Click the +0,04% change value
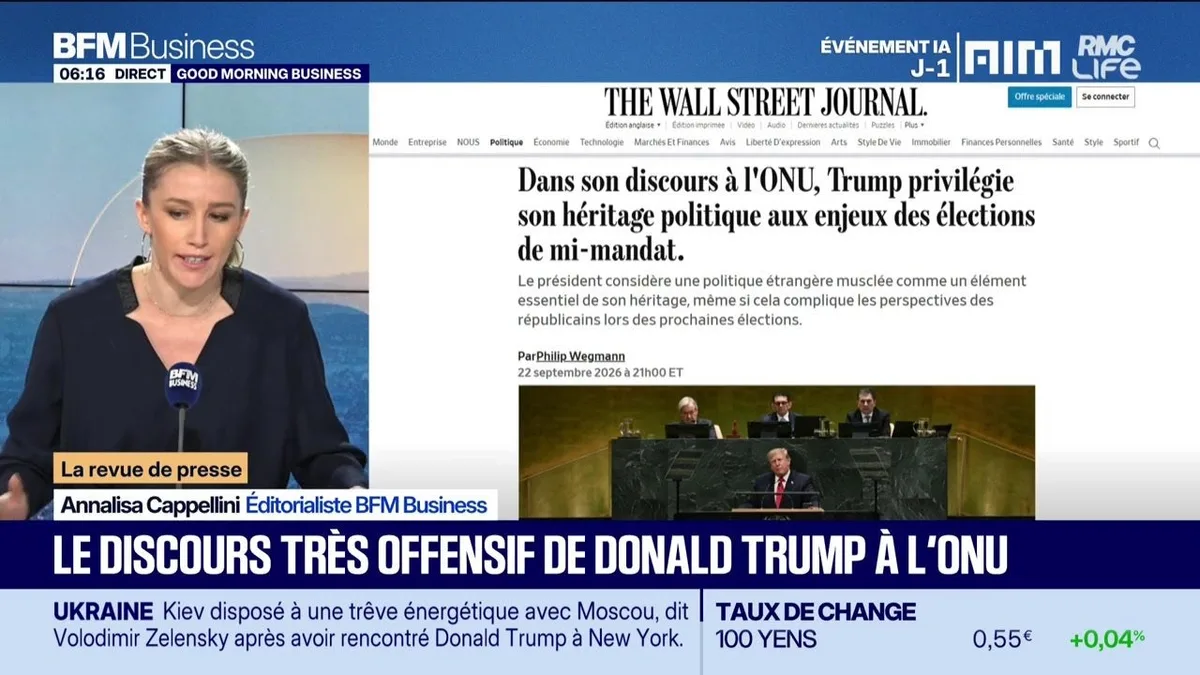The image size is (1200, 675). (1107, 639)
